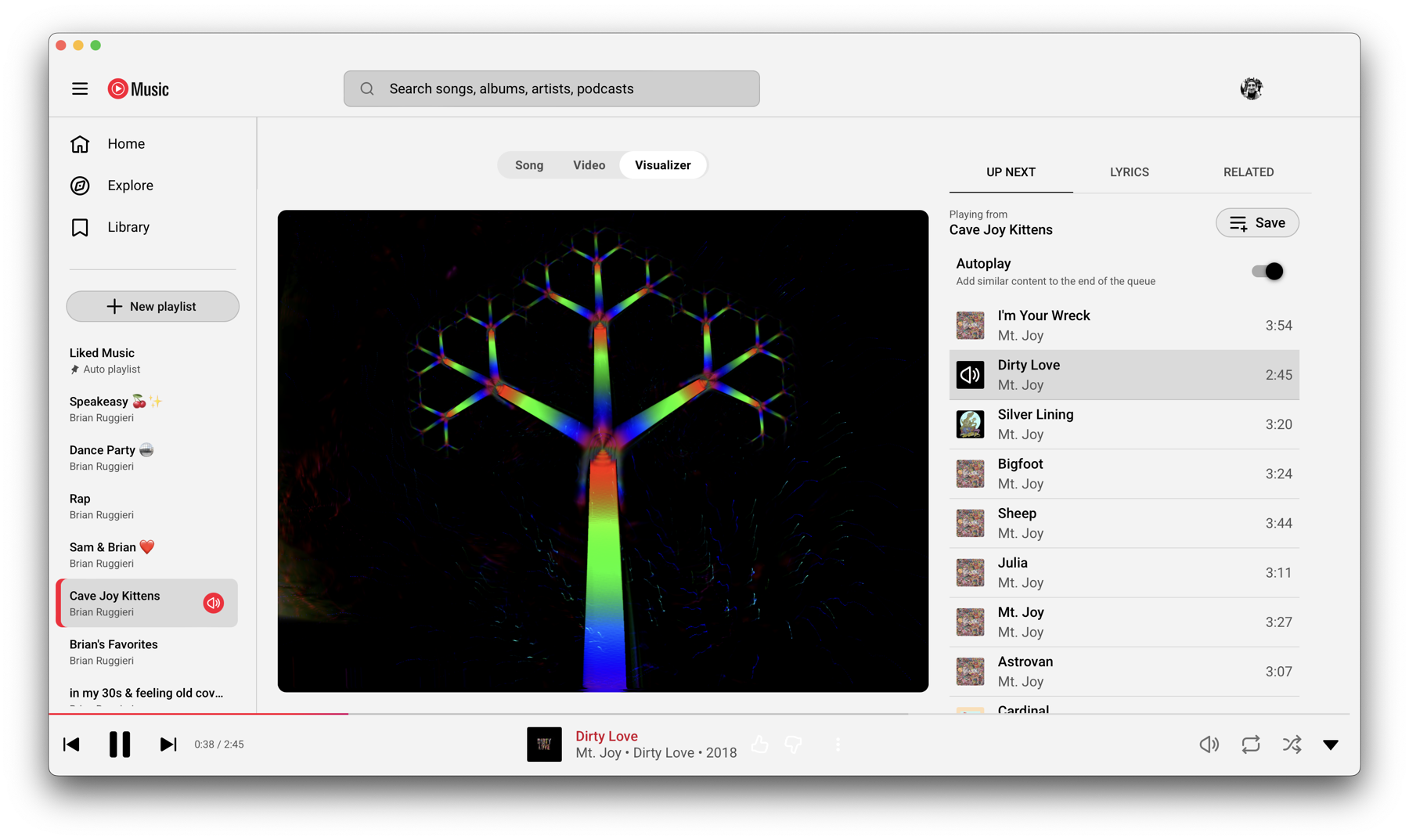Toggle repeat mode

tap(1250, 744)
